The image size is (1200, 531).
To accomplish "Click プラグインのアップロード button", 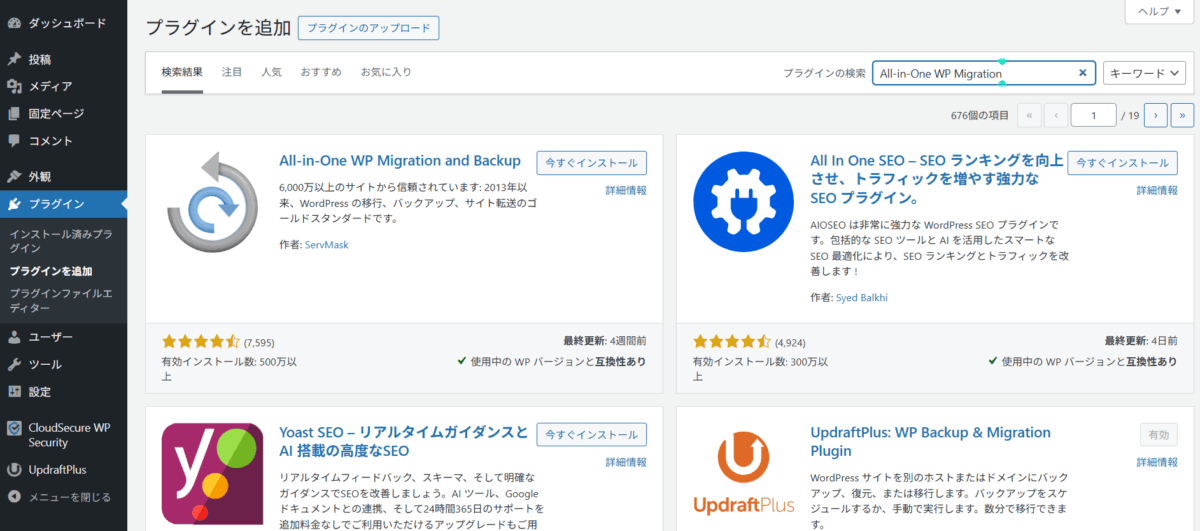I will click(368, 28).
